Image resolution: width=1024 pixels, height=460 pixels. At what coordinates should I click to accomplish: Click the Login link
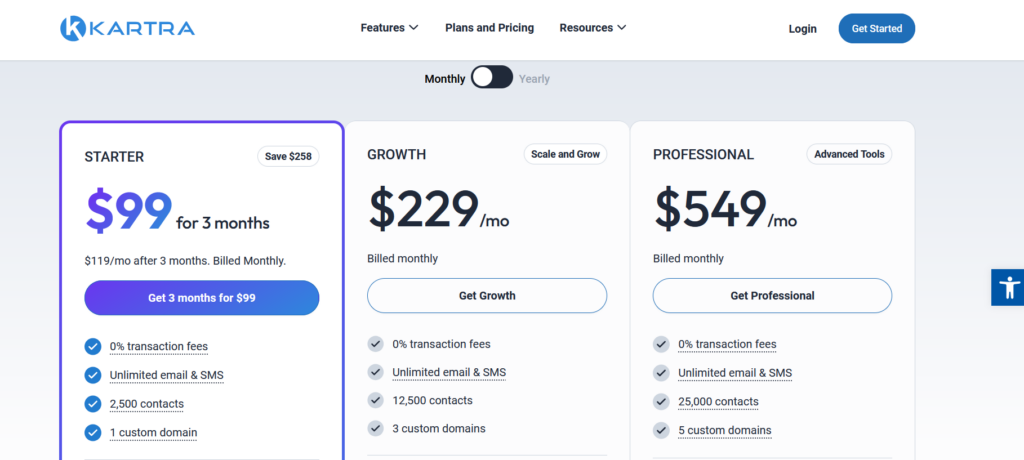click(x=802, y=29)
